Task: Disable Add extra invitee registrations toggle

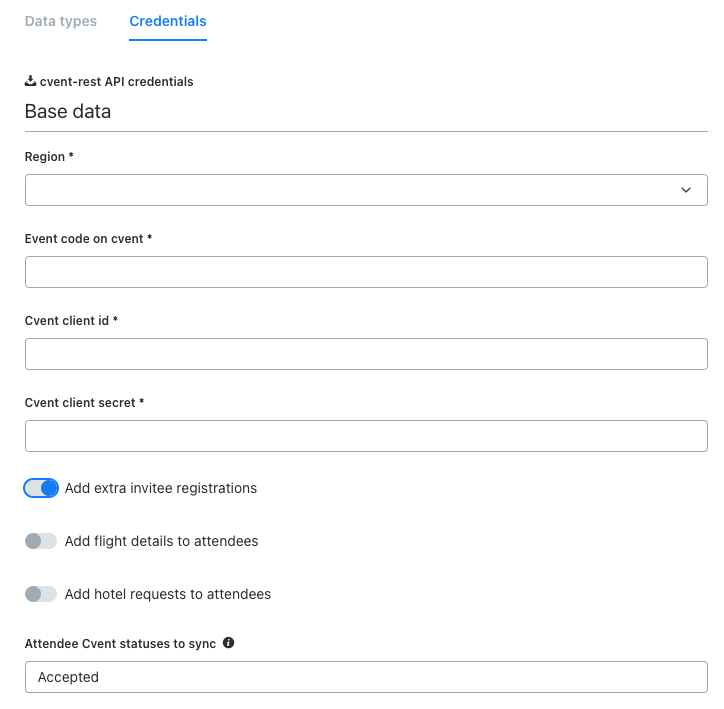Action: (x=41, y=488)
